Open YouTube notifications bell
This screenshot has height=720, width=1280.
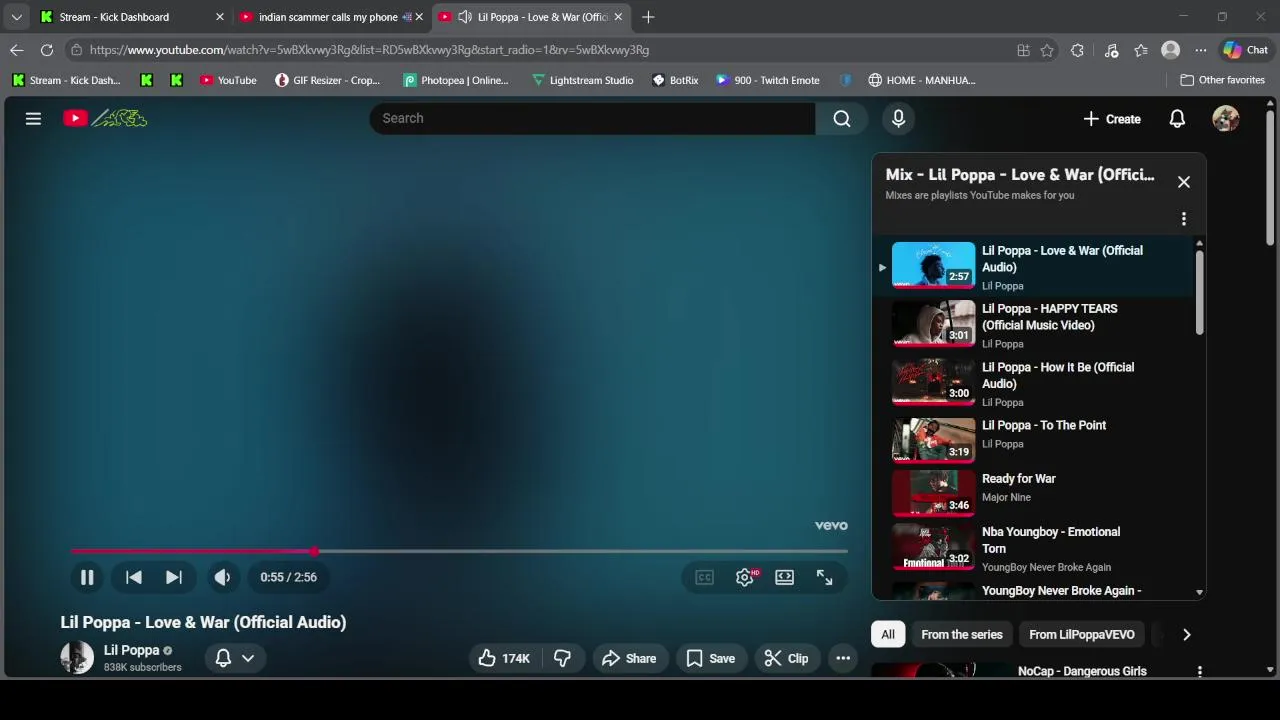(x=1177, y=118)
